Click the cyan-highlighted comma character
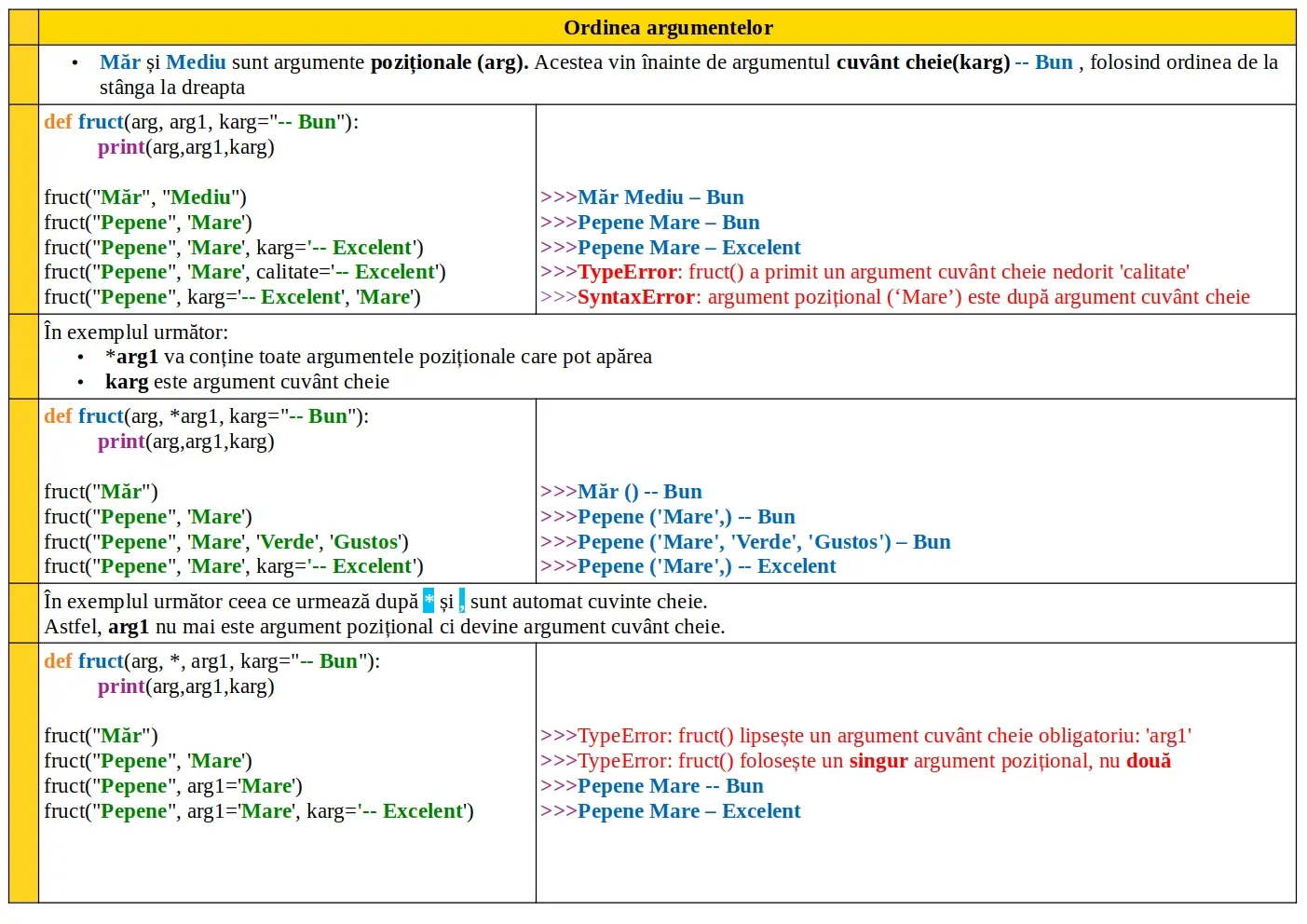This screenshot has width=1307, height=924. 461,602
